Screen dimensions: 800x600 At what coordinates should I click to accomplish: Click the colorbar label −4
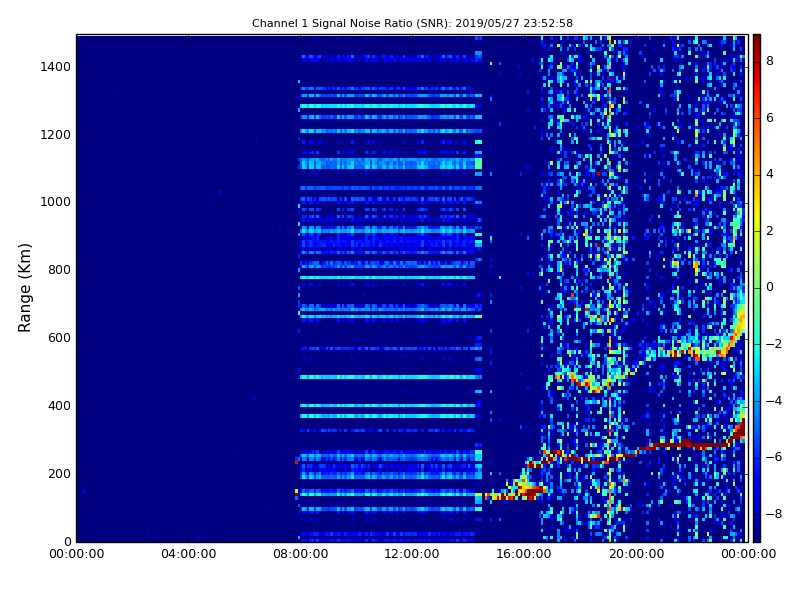pyautogui.click(x=774, y=401)
